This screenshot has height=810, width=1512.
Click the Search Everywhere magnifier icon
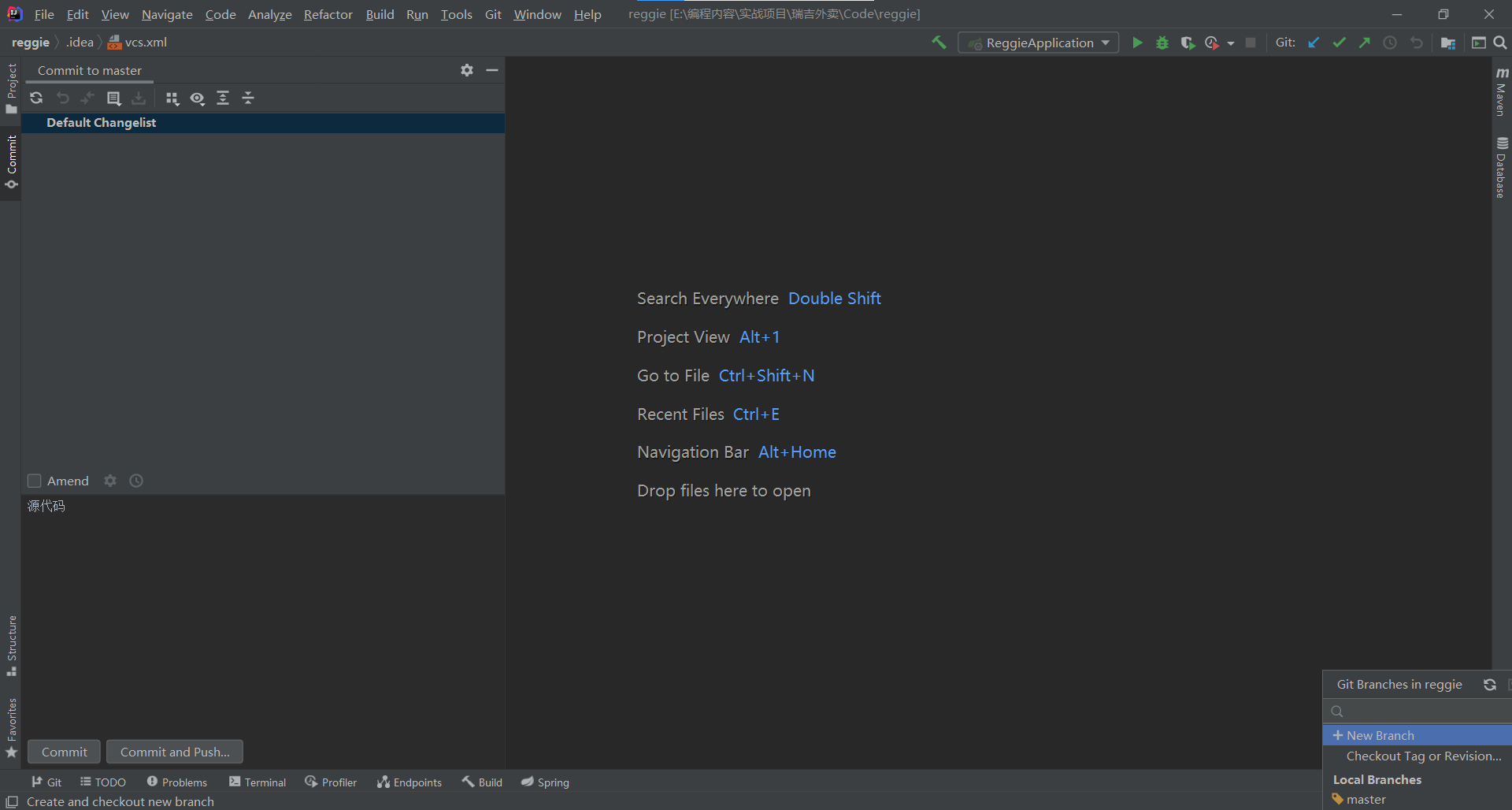point(1500,43)
